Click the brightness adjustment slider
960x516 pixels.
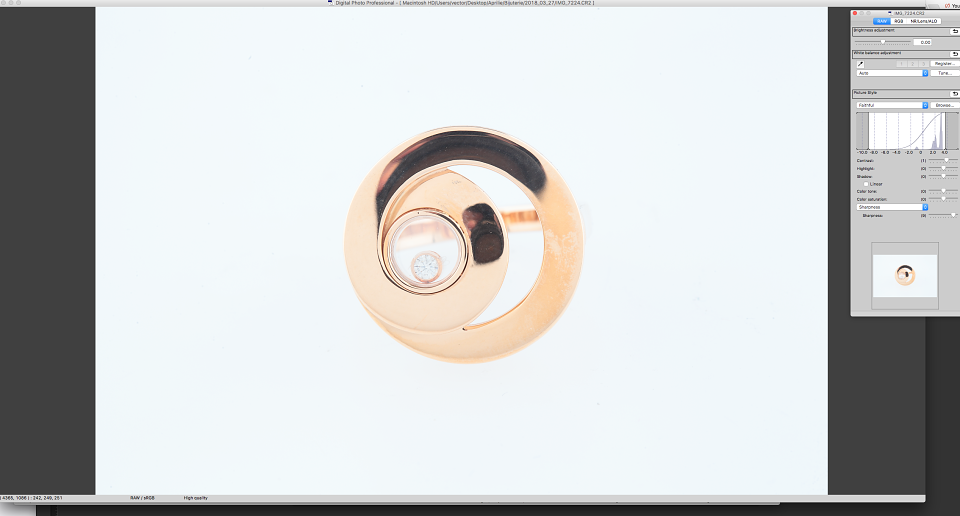coord(882,42)
